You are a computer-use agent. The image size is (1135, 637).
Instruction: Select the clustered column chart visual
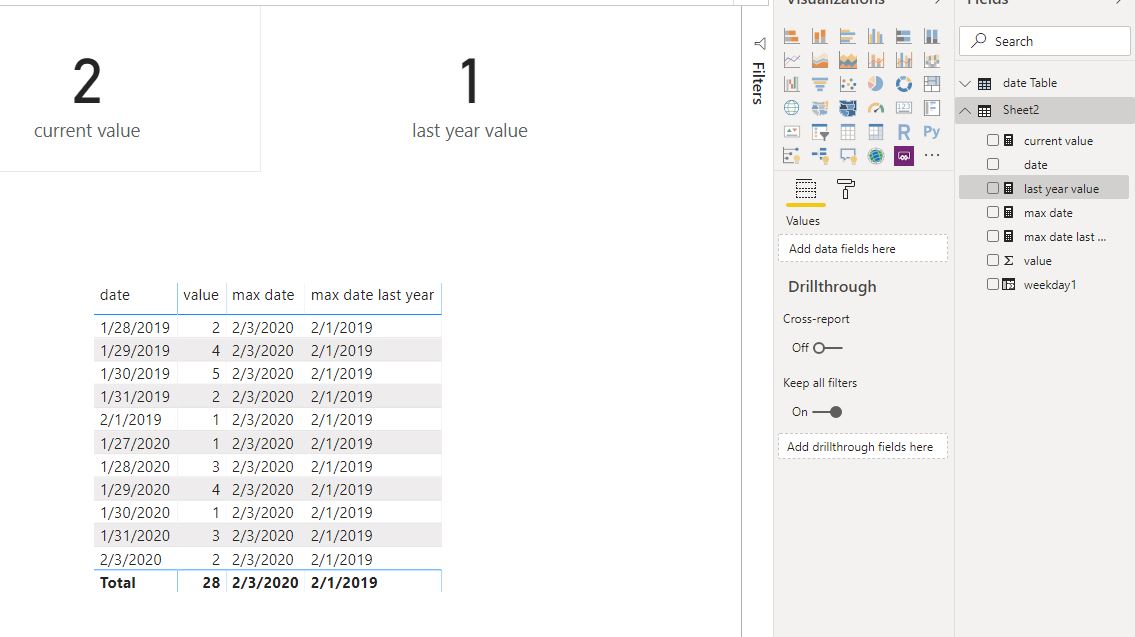876,36
